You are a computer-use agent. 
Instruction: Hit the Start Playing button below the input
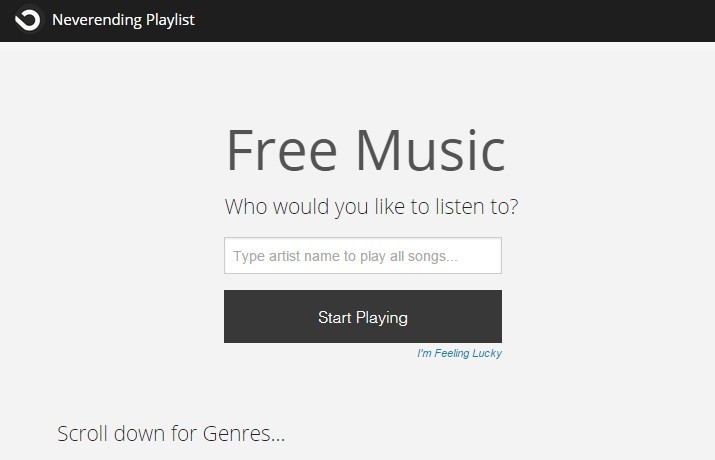[x=362, y=317]
